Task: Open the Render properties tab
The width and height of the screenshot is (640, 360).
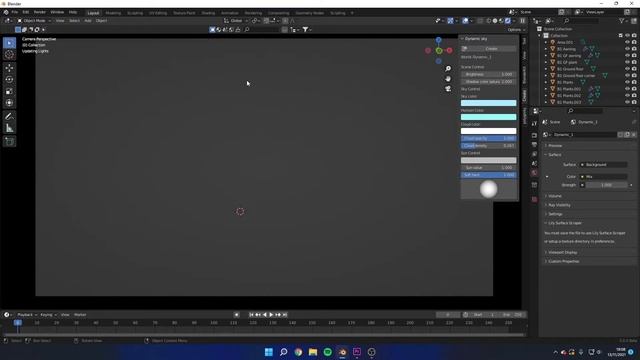Action: pos(534,135)
